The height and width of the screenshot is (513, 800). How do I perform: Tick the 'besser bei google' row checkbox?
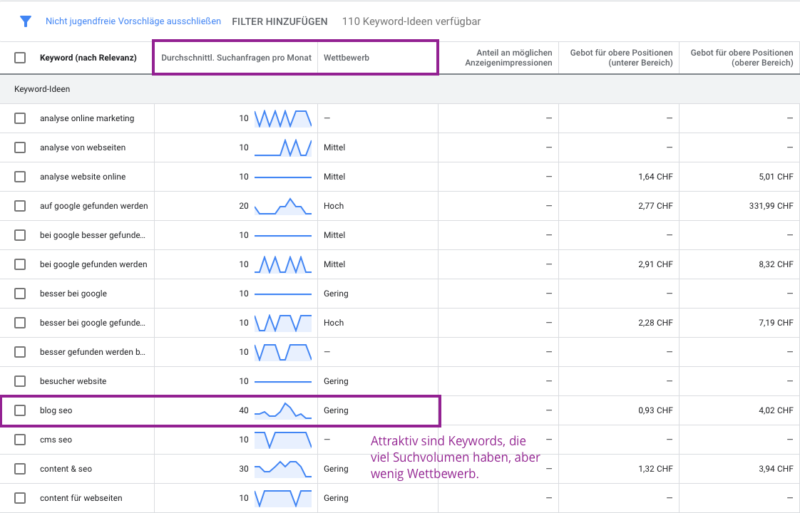(20, 294)
